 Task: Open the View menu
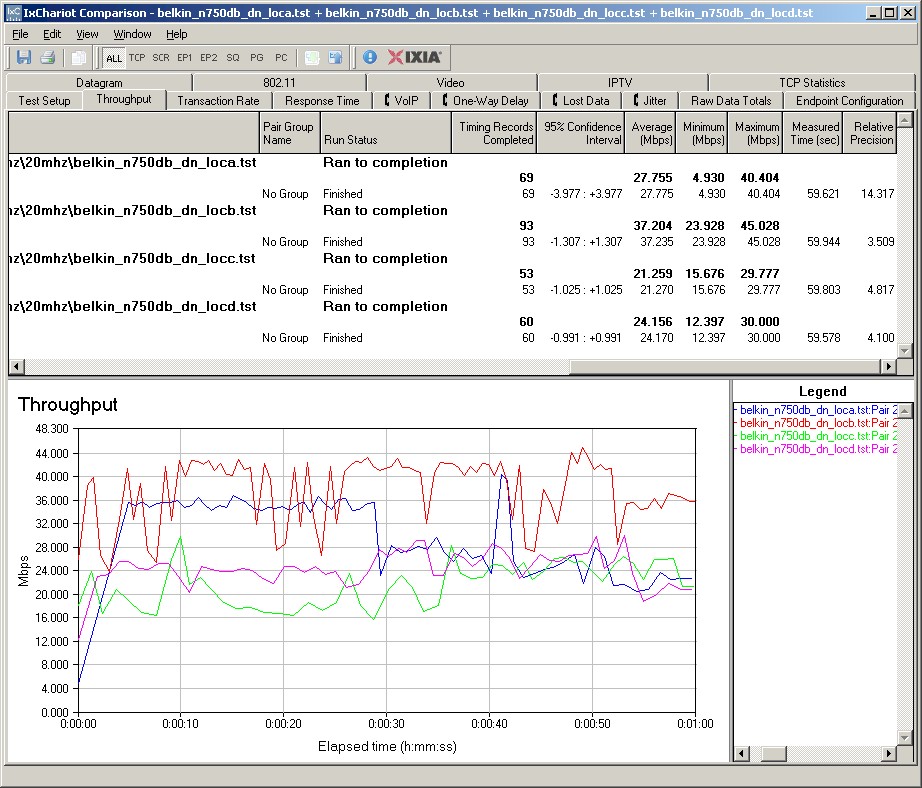tap(87, 34)
